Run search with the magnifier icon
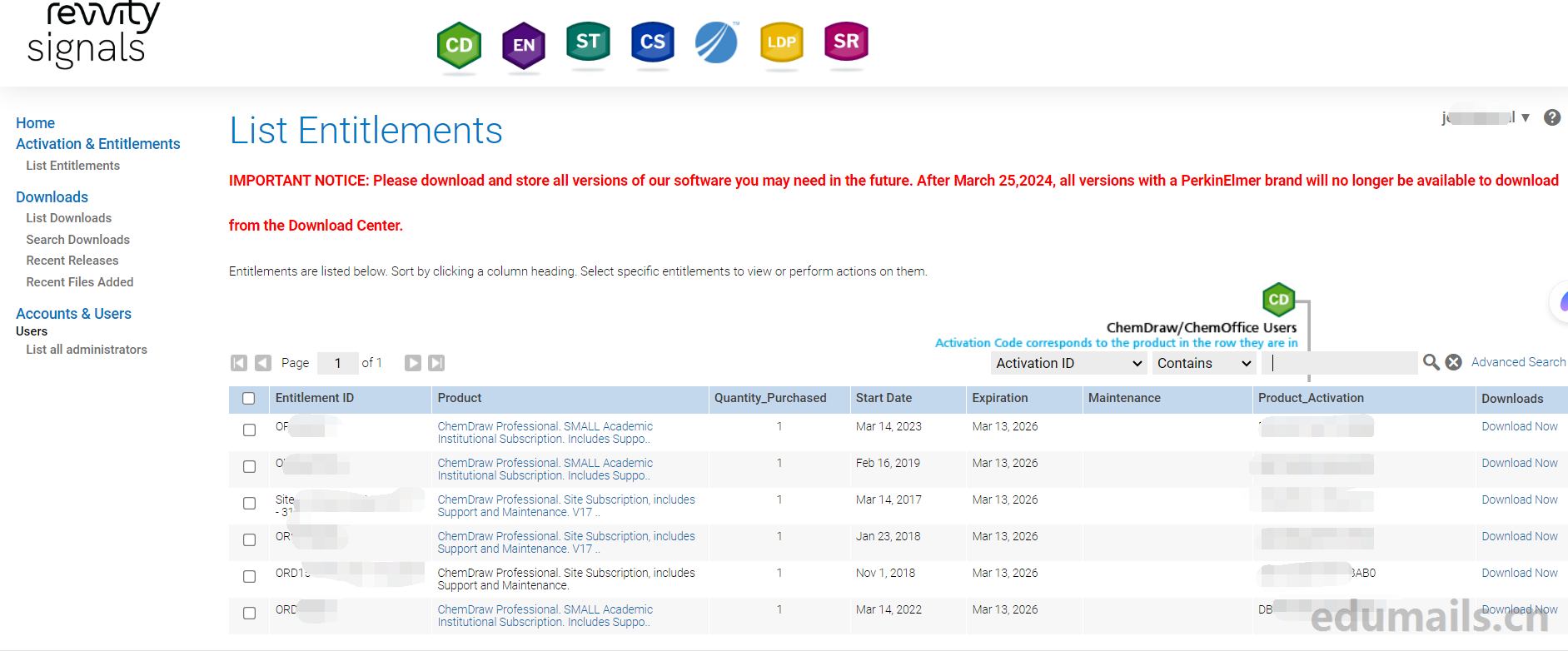1568x651 pixels. pyautogui.click(x=1431, y=362)
